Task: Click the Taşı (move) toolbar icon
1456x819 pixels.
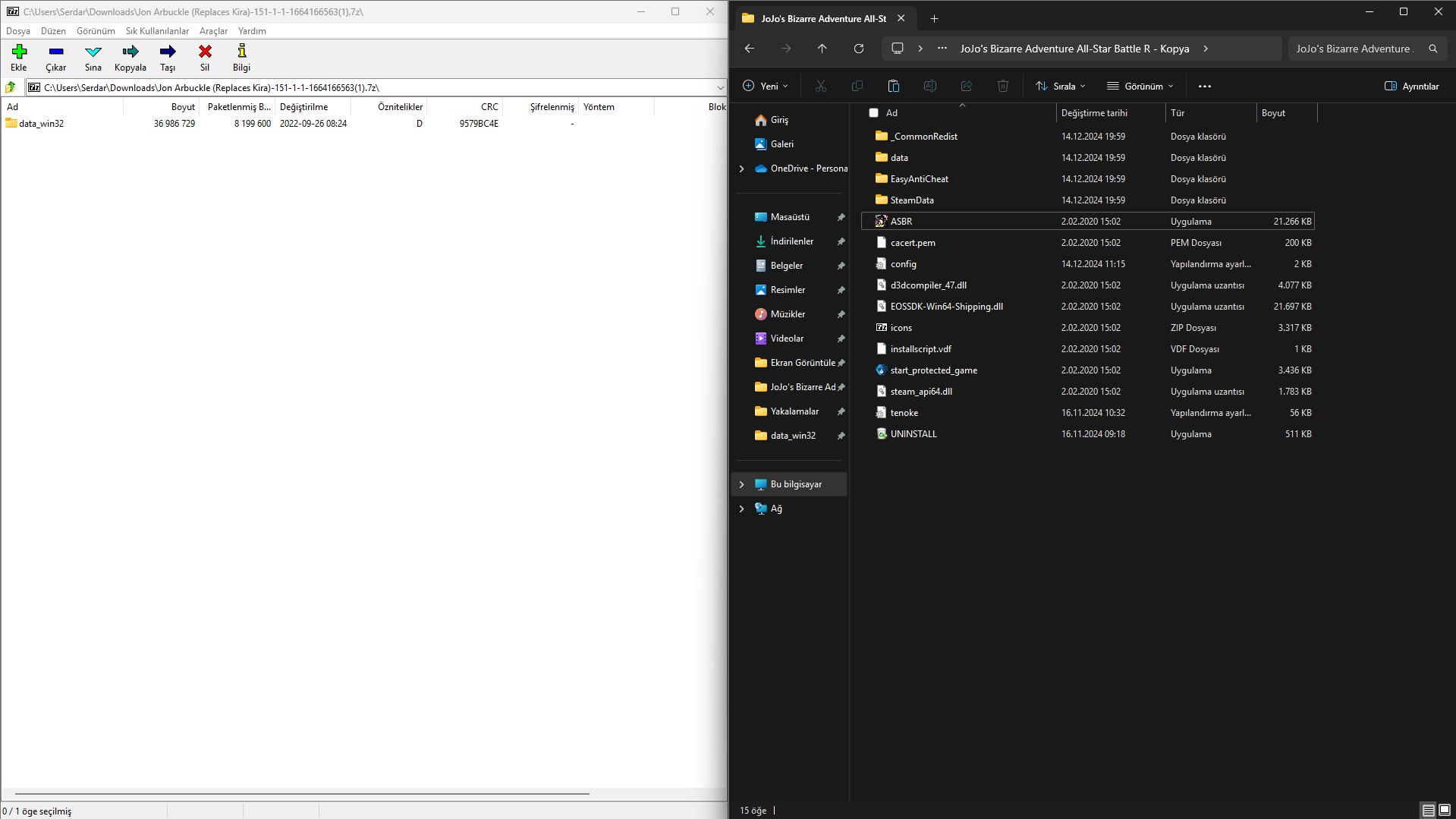Action: click(168, 52)
